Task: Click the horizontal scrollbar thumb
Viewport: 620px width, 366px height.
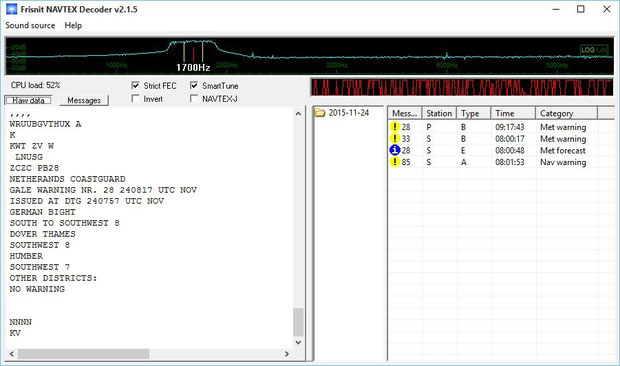Action: click(83, 354)
